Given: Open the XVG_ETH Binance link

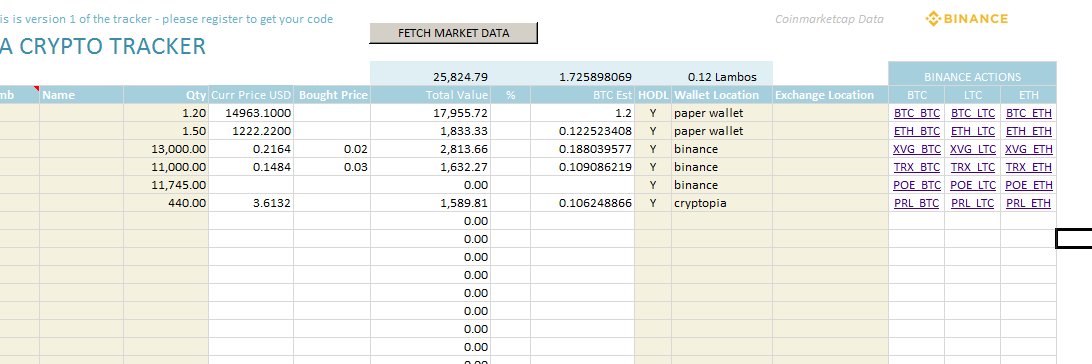Looking at the screenshot, I should (x=1029, y=149).
